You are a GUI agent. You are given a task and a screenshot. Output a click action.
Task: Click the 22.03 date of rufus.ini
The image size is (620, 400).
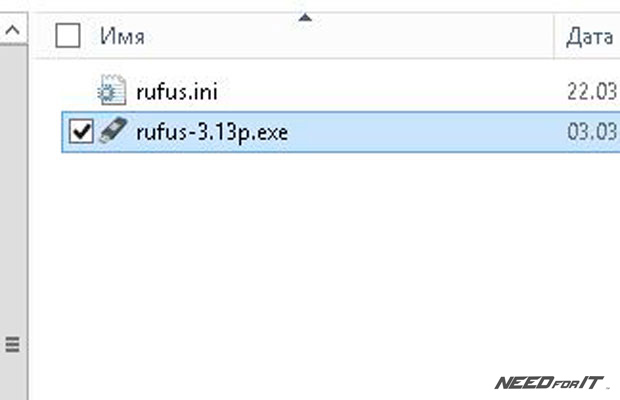592,91
